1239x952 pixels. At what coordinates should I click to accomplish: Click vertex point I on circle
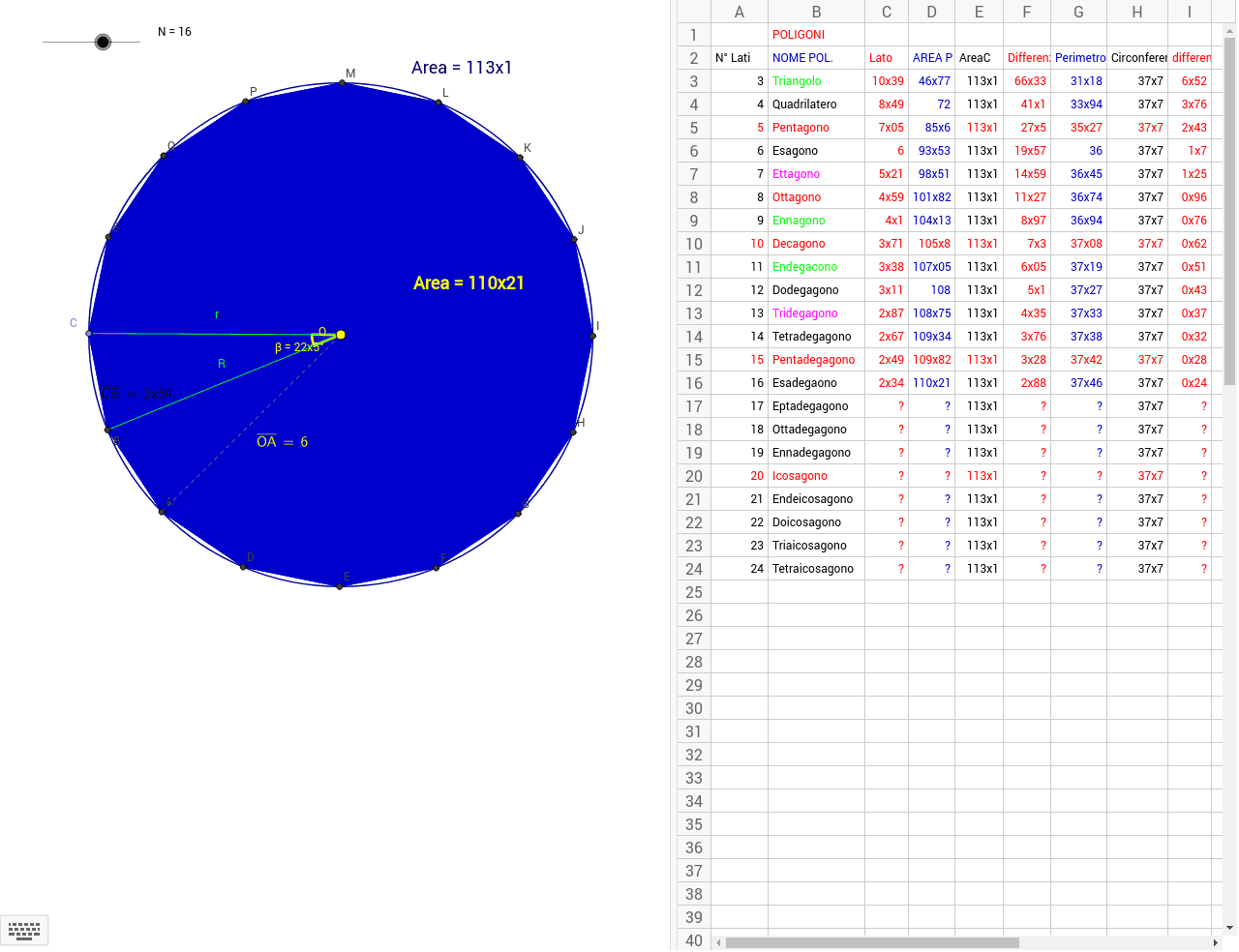[593, 337]
